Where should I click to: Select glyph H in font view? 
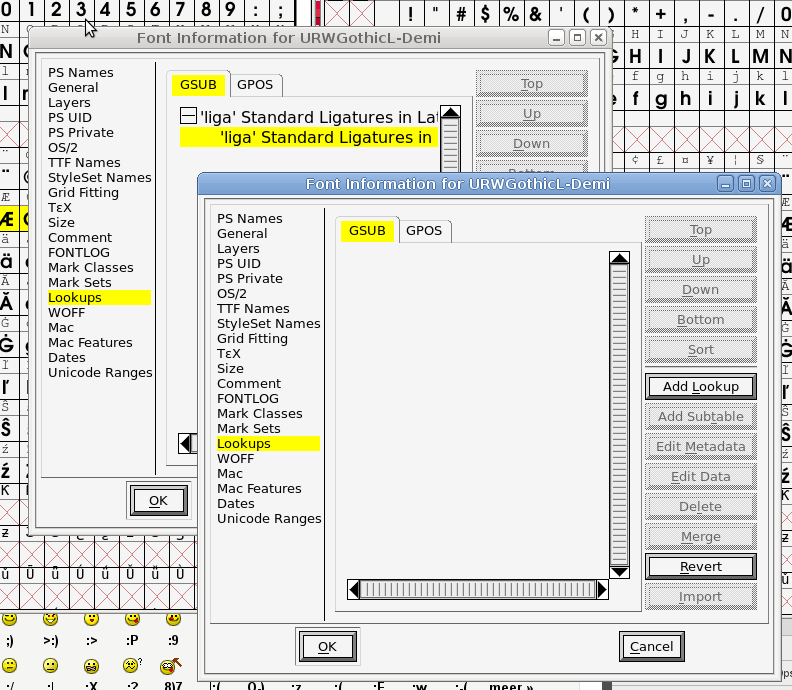point(635,56)
